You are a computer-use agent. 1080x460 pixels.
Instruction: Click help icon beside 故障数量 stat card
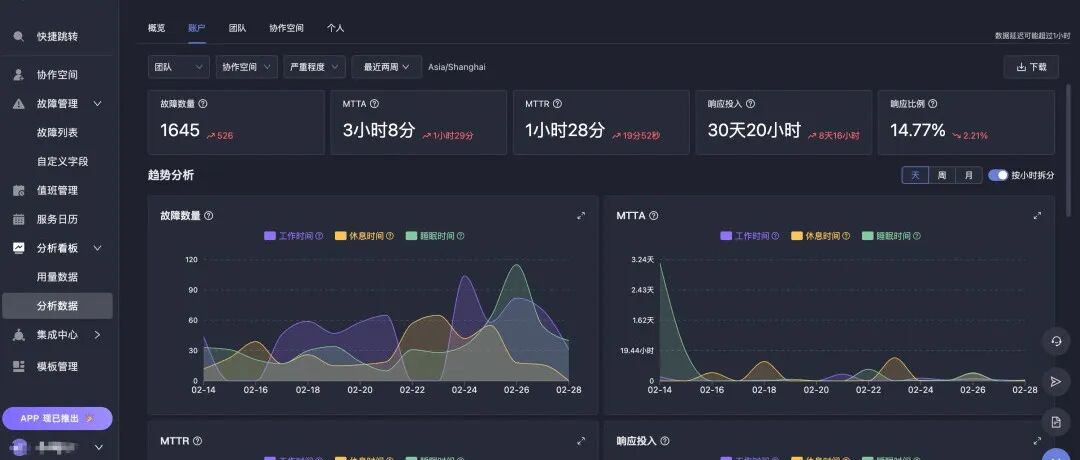203,104
